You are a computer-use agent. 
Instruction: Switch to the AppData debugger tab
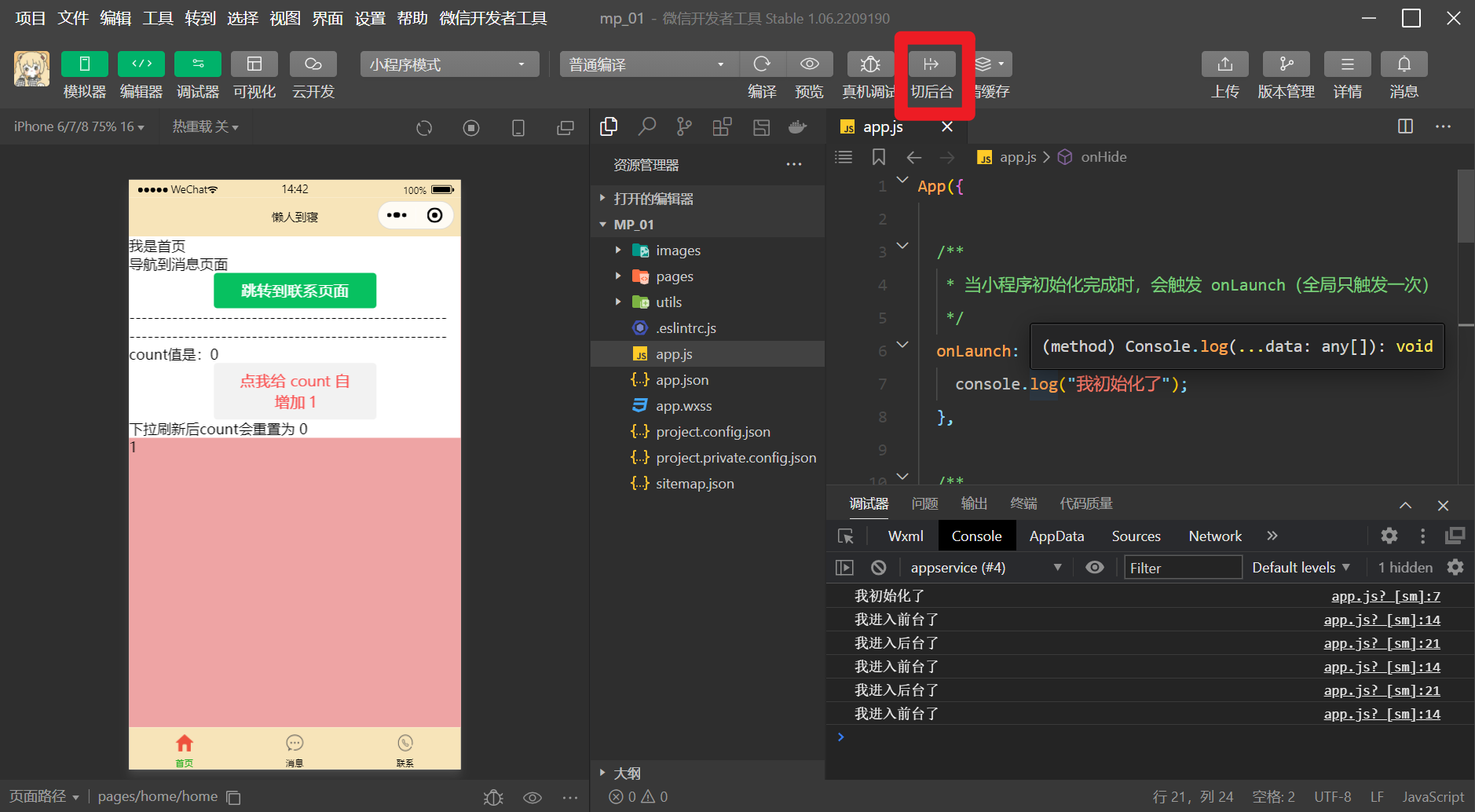[1056, 536]
